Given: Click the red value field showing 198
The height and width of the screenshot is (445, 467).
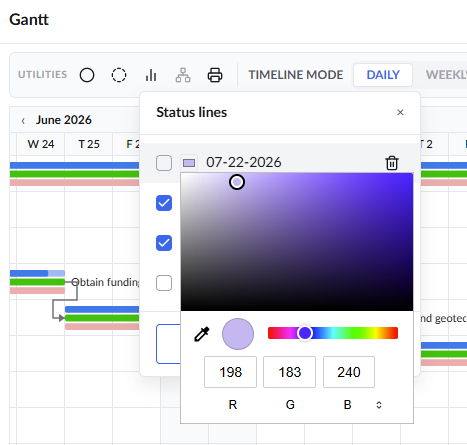Looking at the screenshot, I should click(x=230, y=372).
